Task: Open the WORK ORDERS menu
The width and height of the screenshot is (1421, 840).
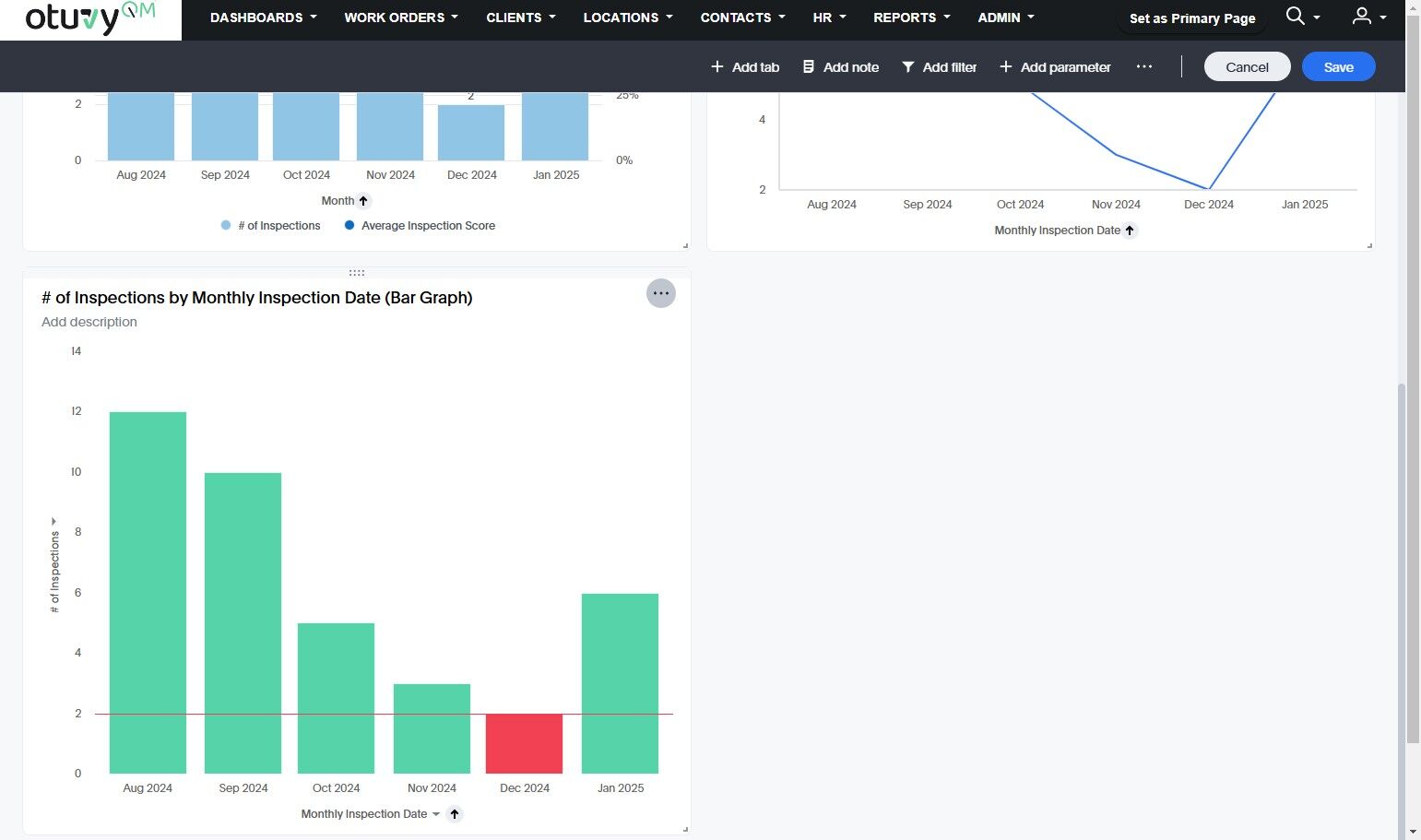Action: [x=401, y=18]
